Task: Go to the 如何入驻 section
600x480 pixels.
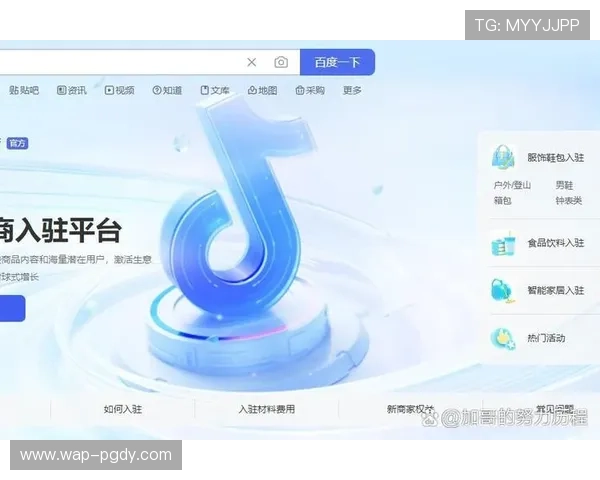Action: point(123,409)
